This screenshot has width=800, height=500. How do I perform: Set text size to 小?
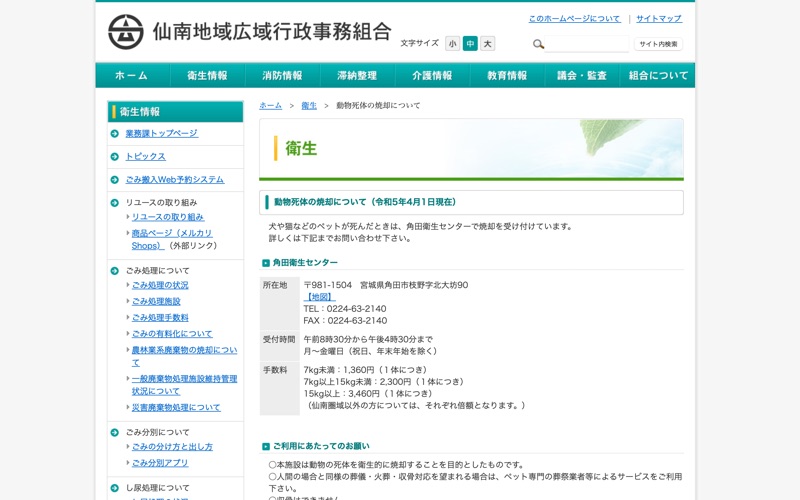(x=452, y=44)
